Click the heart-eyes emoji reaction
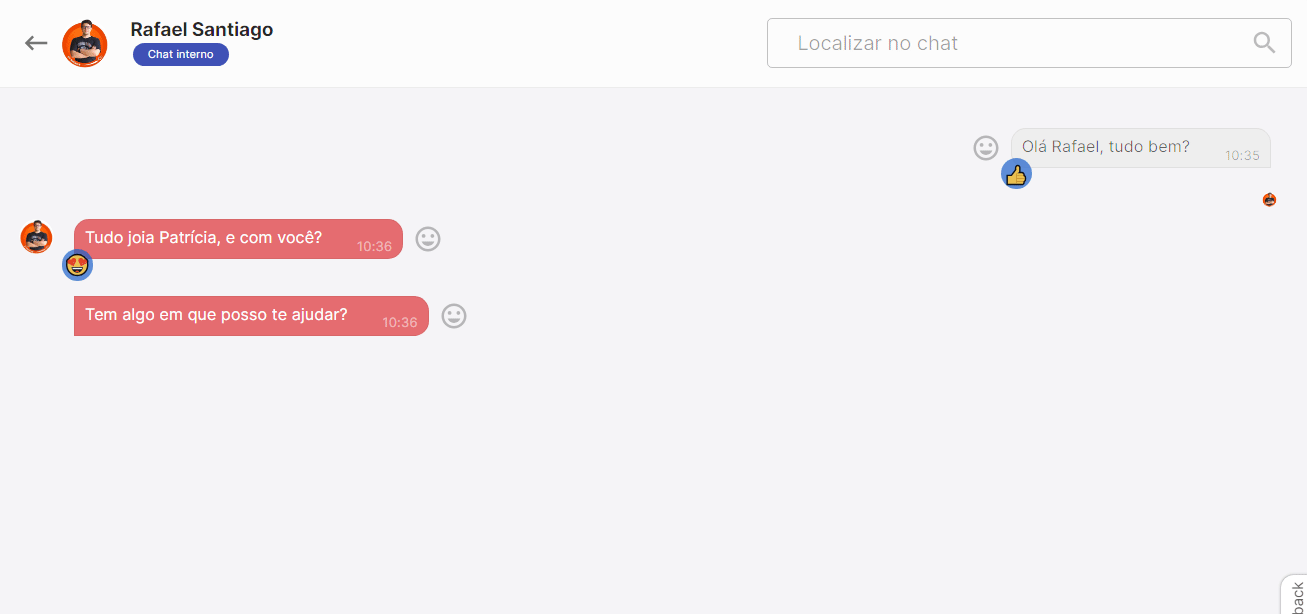This screenshot has width=1307, height=614. (77, 265)
